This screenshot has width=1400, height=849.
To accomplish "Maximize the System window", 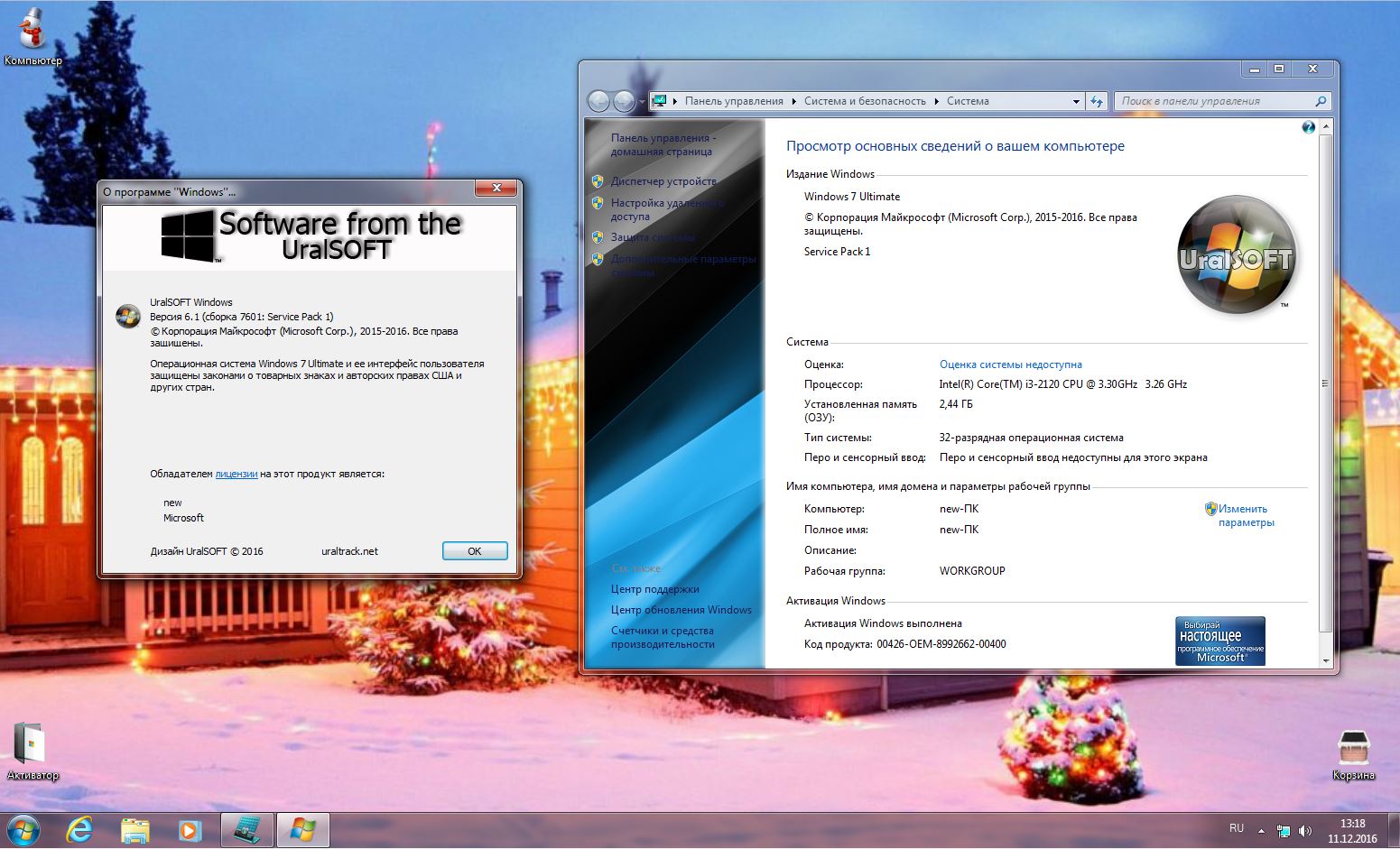I will tap(1279, 69).
